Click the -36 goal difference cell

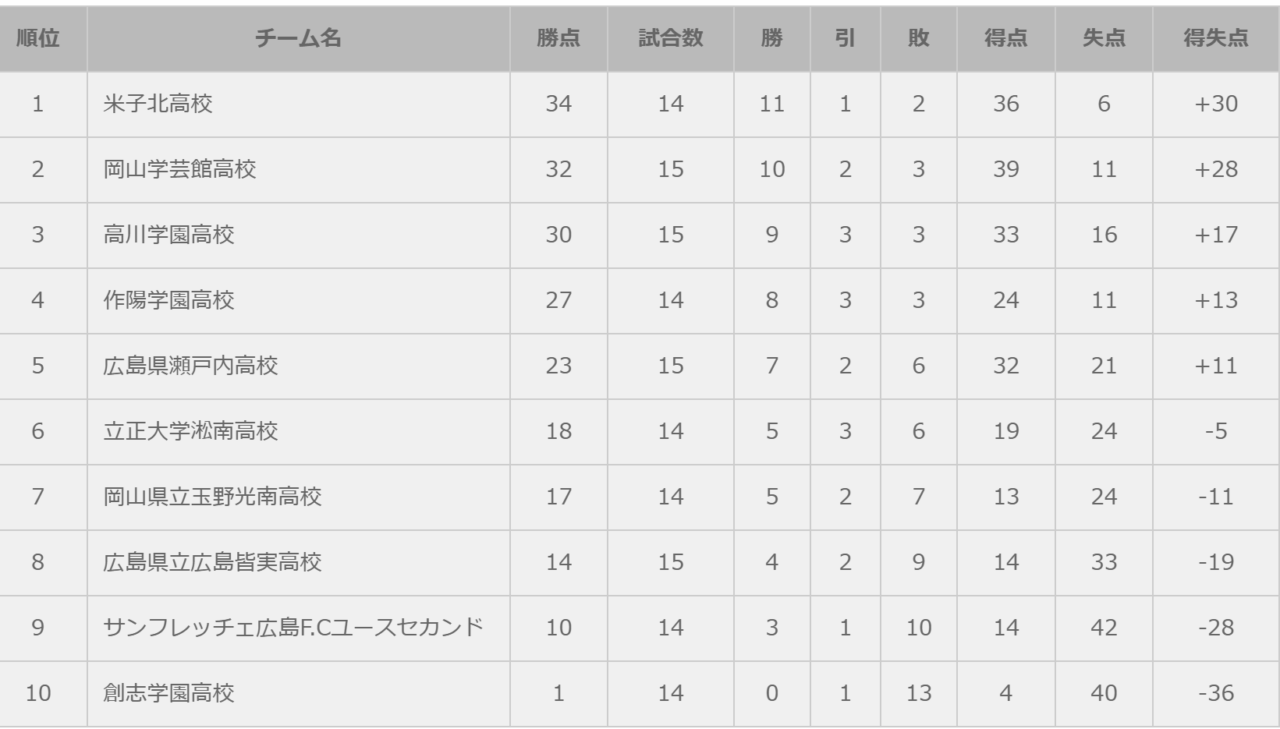coord(1215,693)
